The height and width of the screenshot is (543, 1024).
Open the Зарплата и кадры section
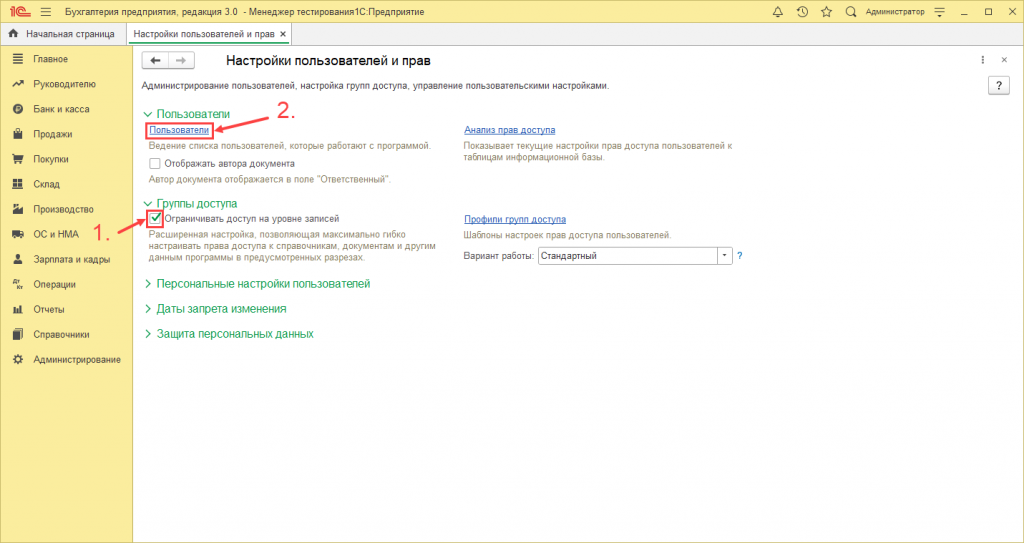click(72, 259)
